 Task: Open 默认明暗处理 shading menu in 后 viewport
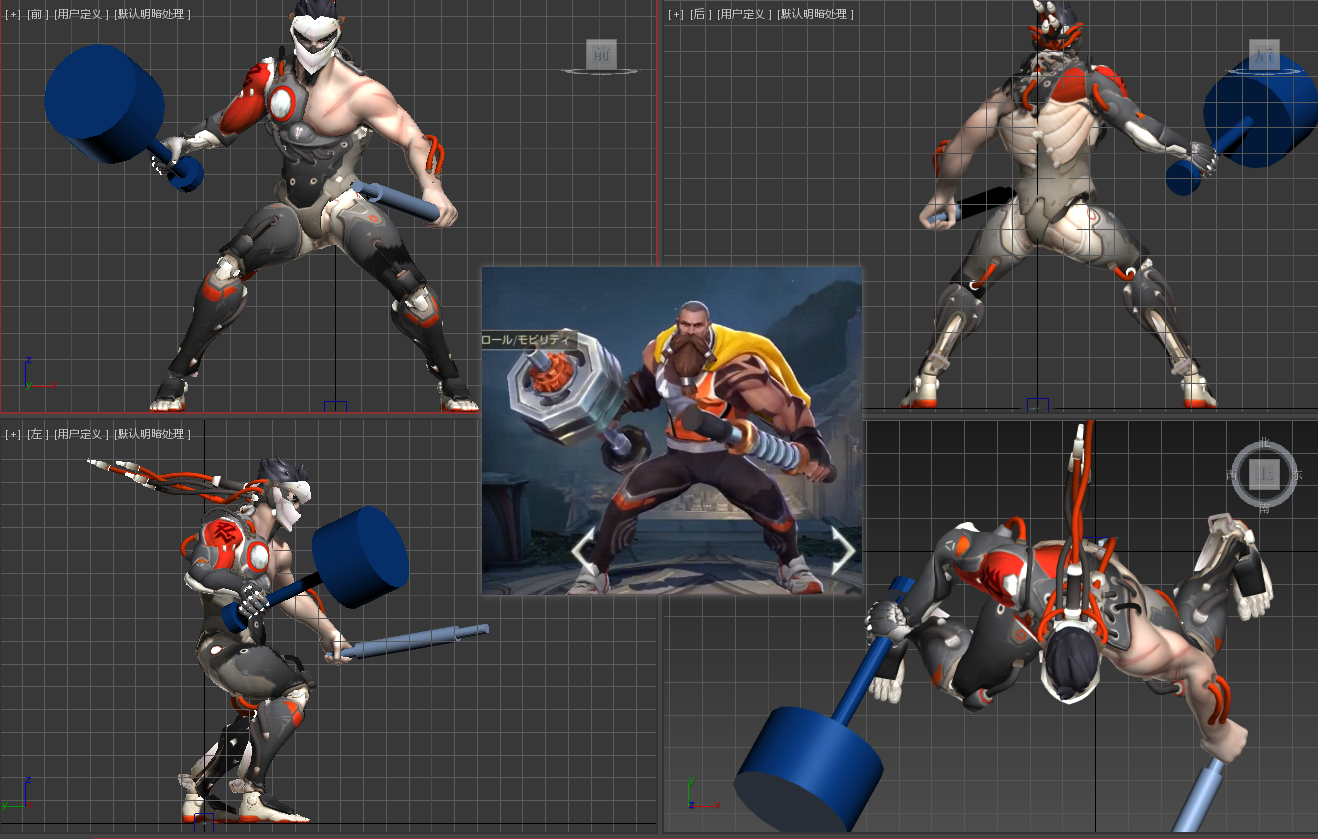tap(815, 14)
